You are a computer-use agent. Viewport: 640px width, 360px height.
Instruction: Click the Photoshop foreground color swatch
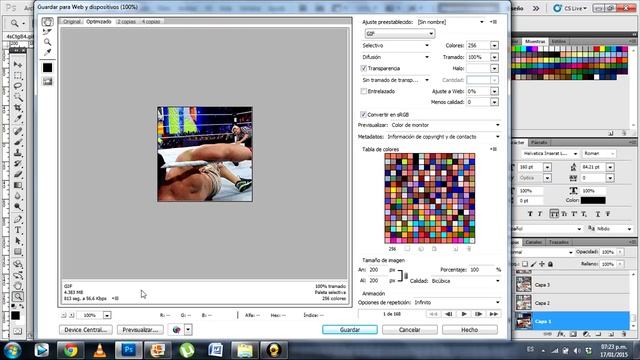(x=16, y=316)
